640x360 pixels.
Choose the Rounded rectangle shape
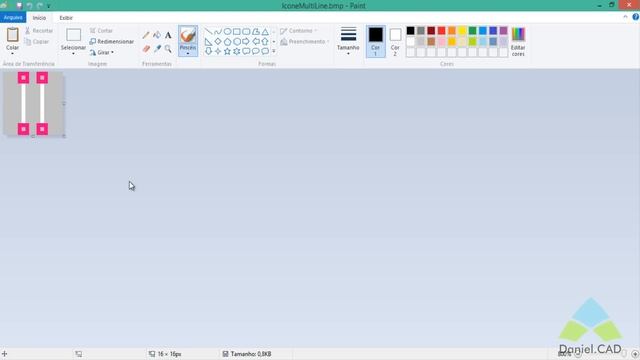coord(246,31)
